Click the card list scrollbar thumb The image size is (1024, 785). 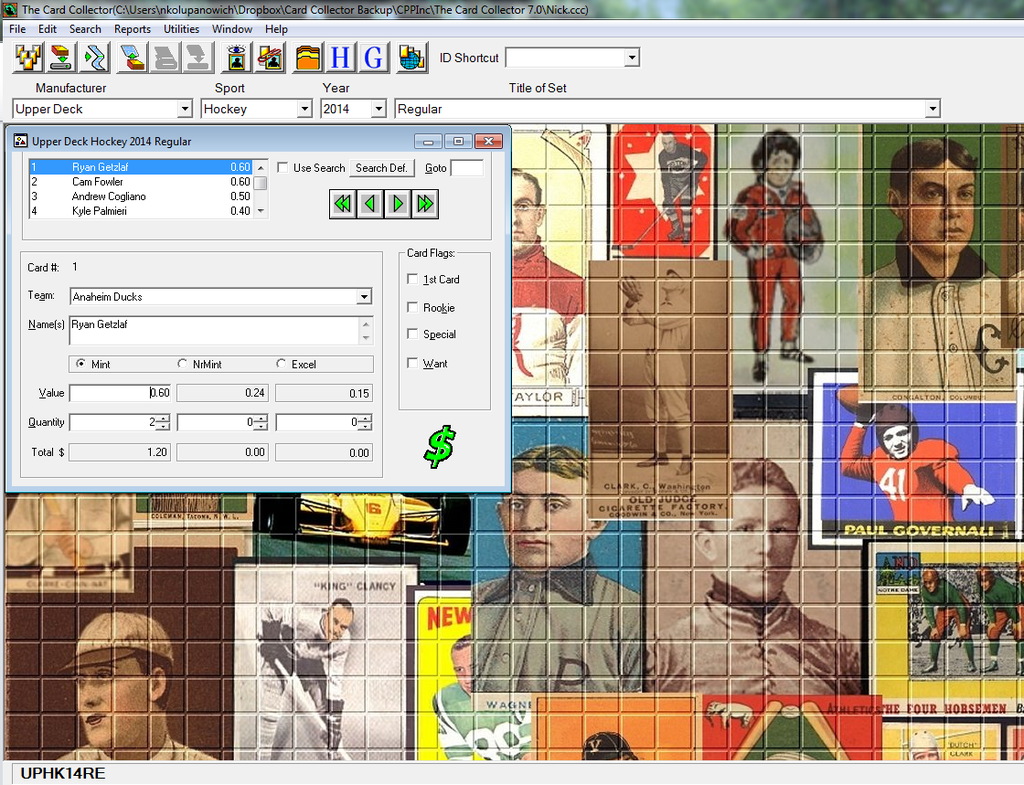coord(261,183)
